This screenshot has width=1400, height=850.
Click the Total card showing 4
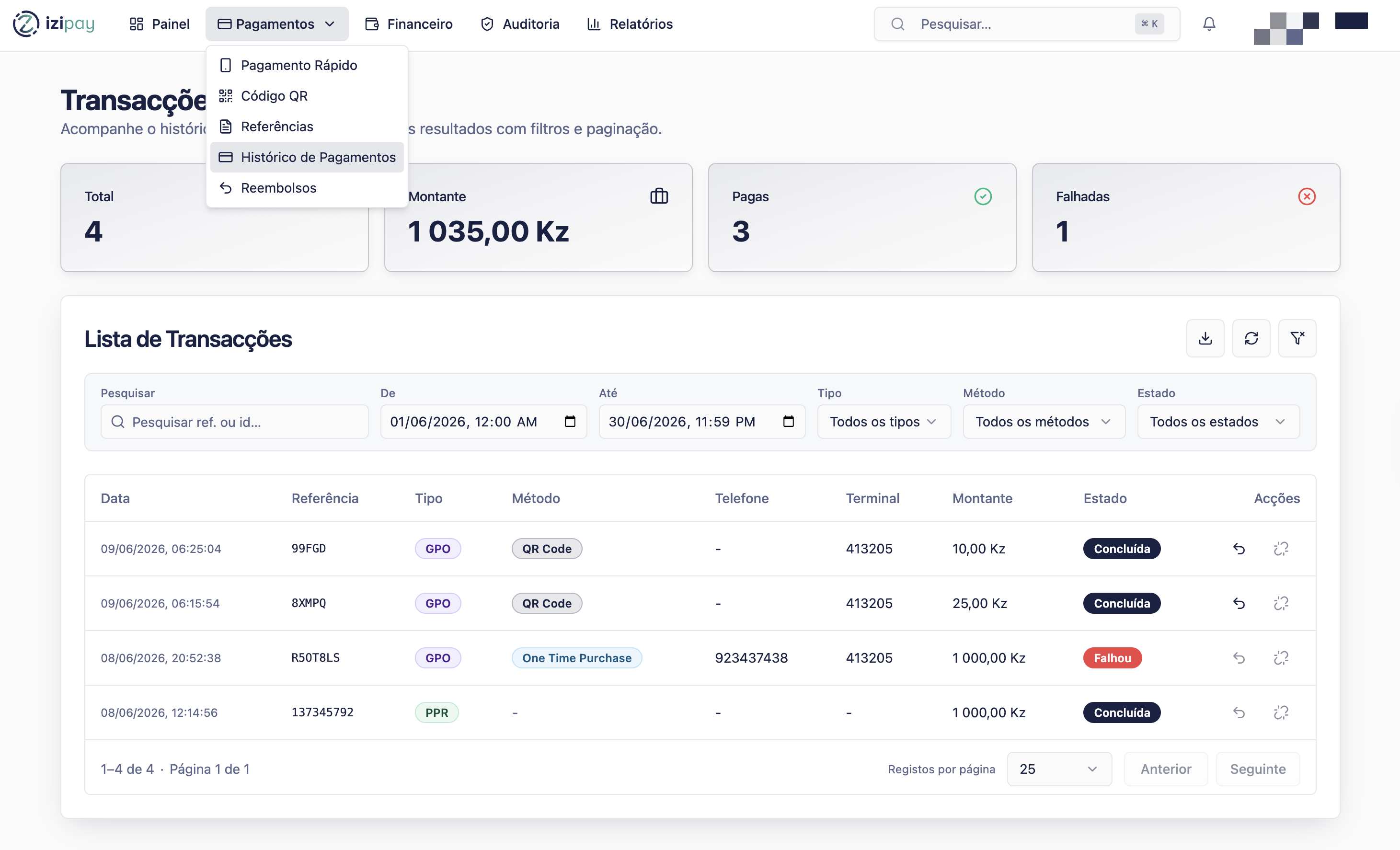(214, 218)
